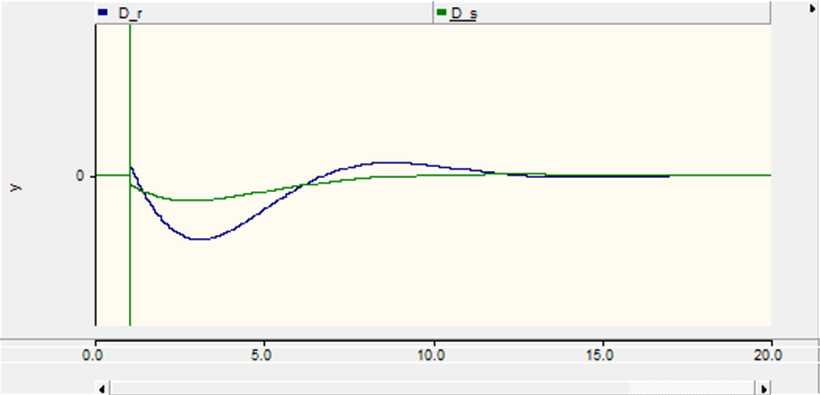
Task: Click the right arrow of horizontal scrollbar
Action: [x=764, y=389]
